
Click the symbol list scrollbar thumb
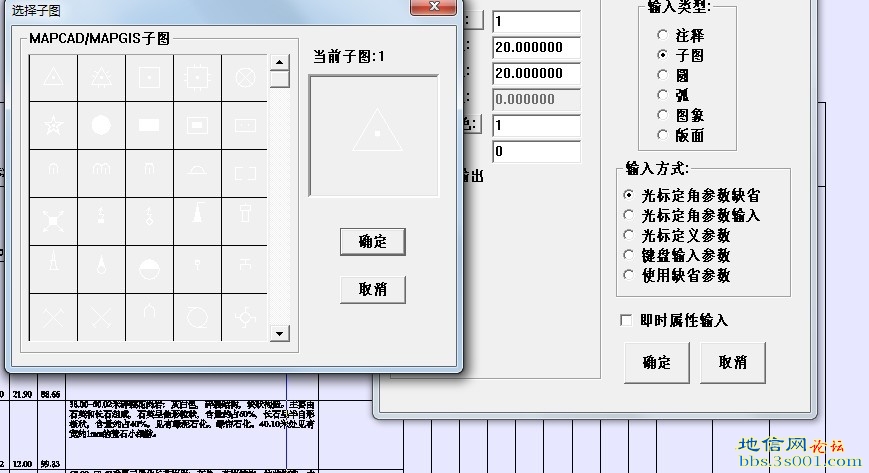(279, 79)
